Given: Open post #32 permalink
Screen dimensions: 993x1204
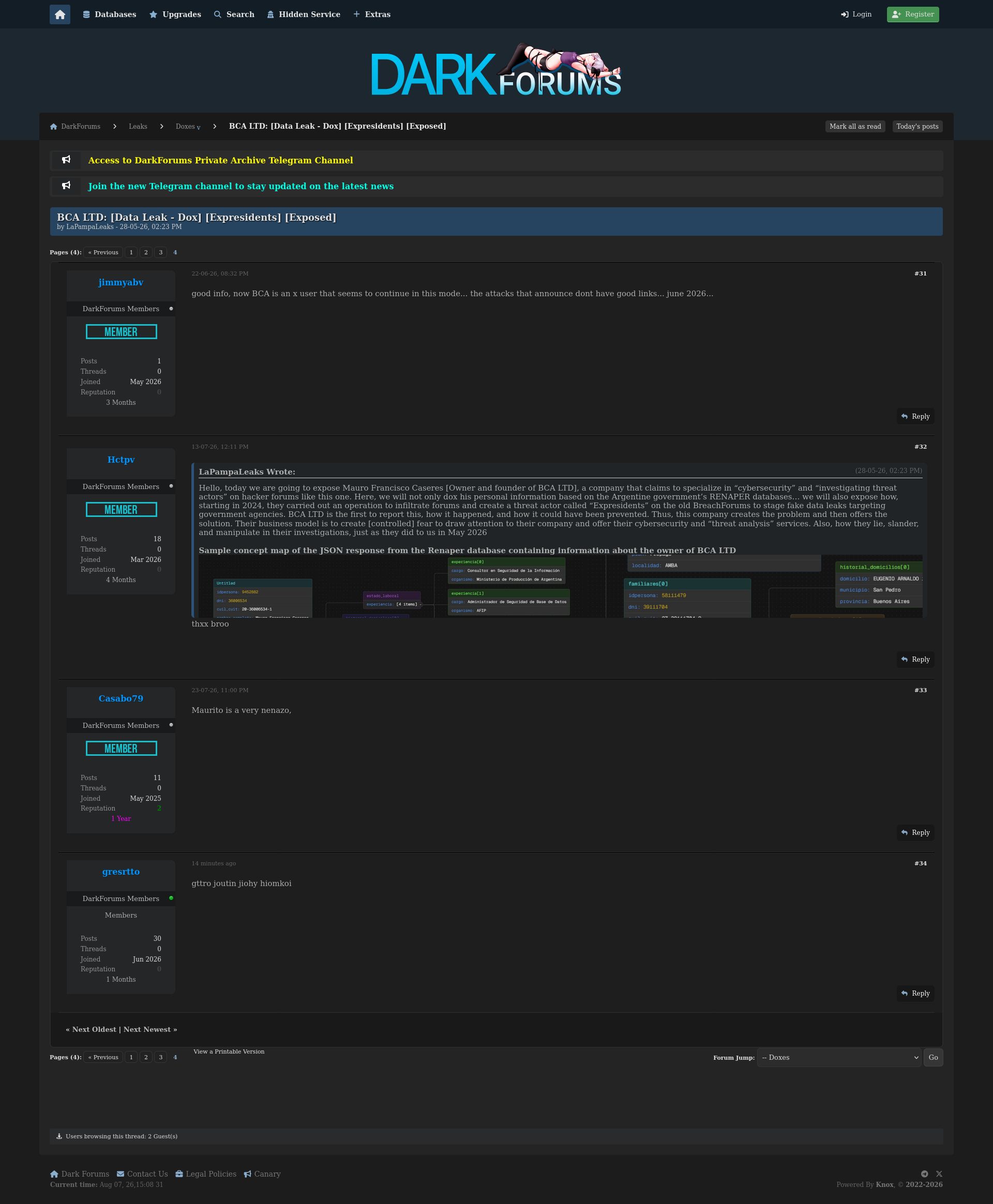Looking at the screenshot, I should click(921, 447).
